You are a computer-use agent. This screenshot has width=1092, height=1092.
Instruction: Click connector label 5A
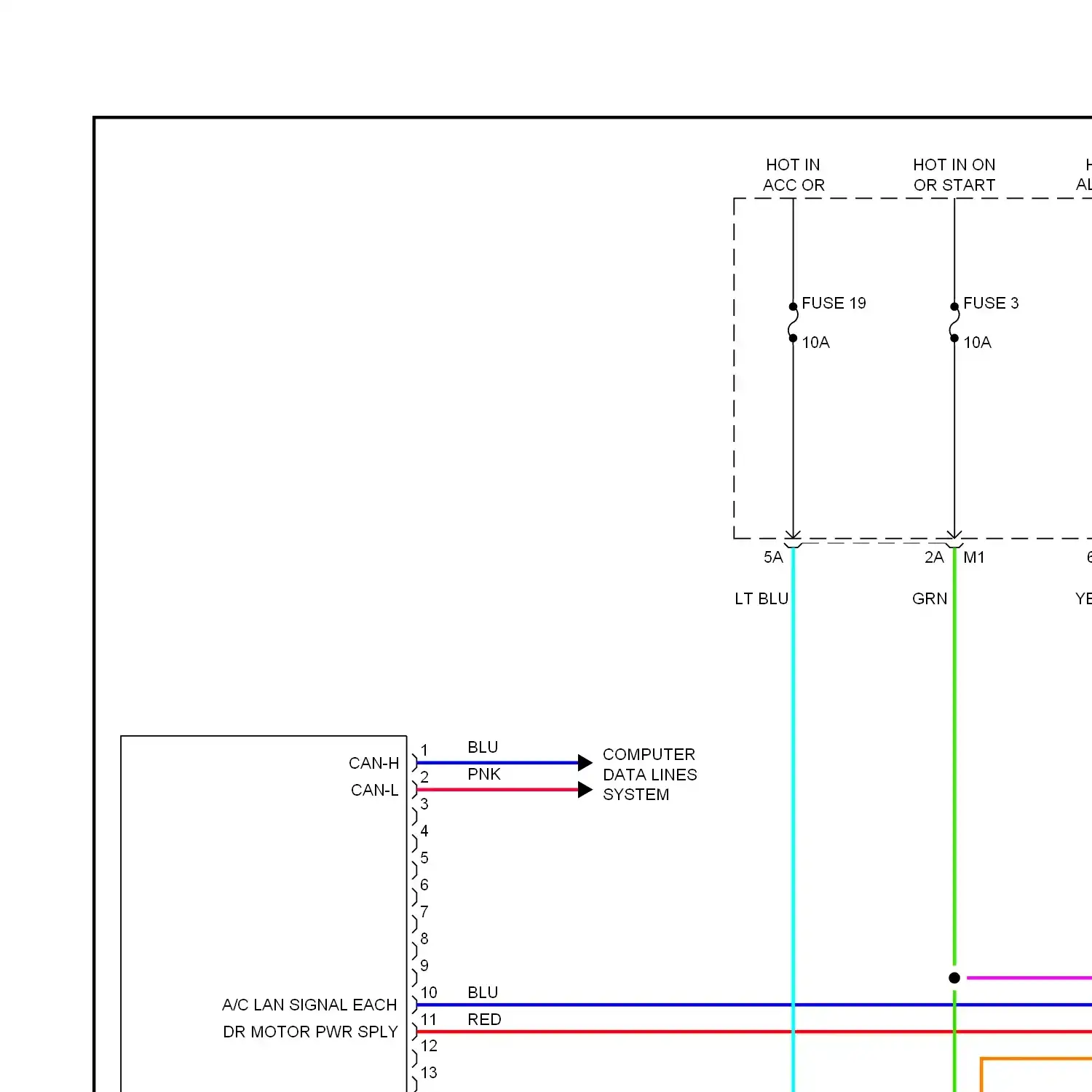773,557
